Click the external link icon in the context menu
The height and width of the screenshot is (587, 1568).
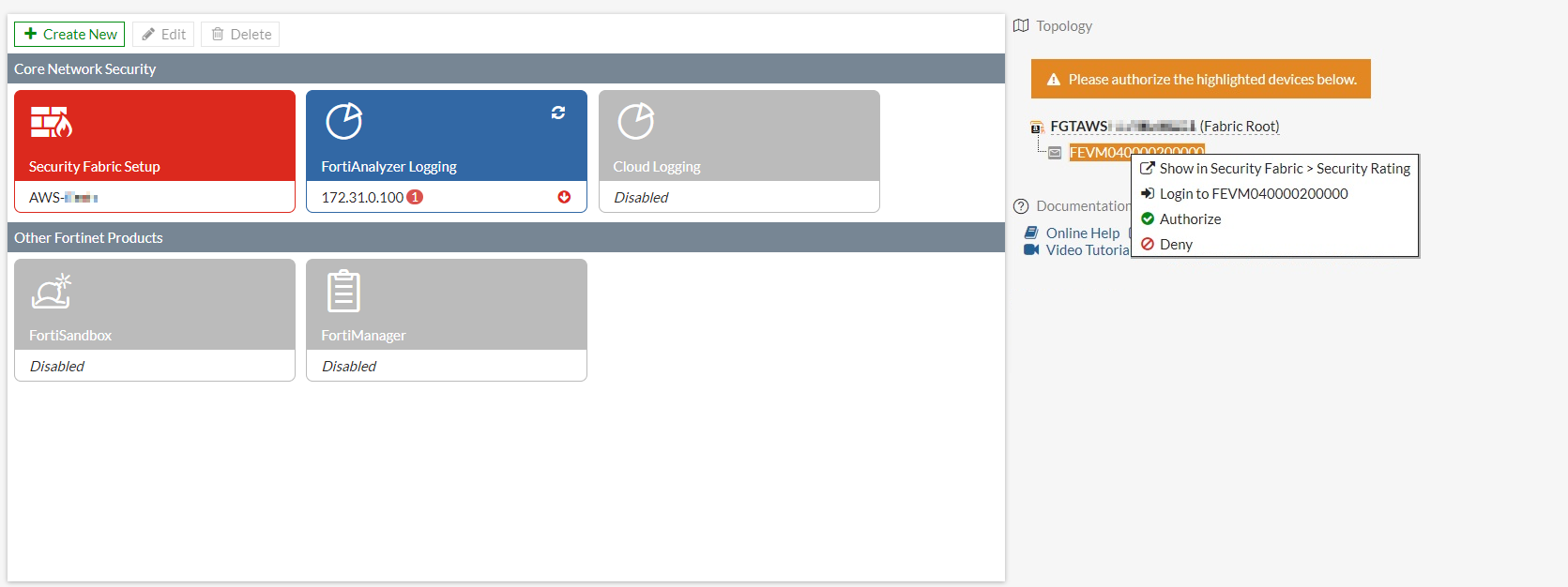1148,168
